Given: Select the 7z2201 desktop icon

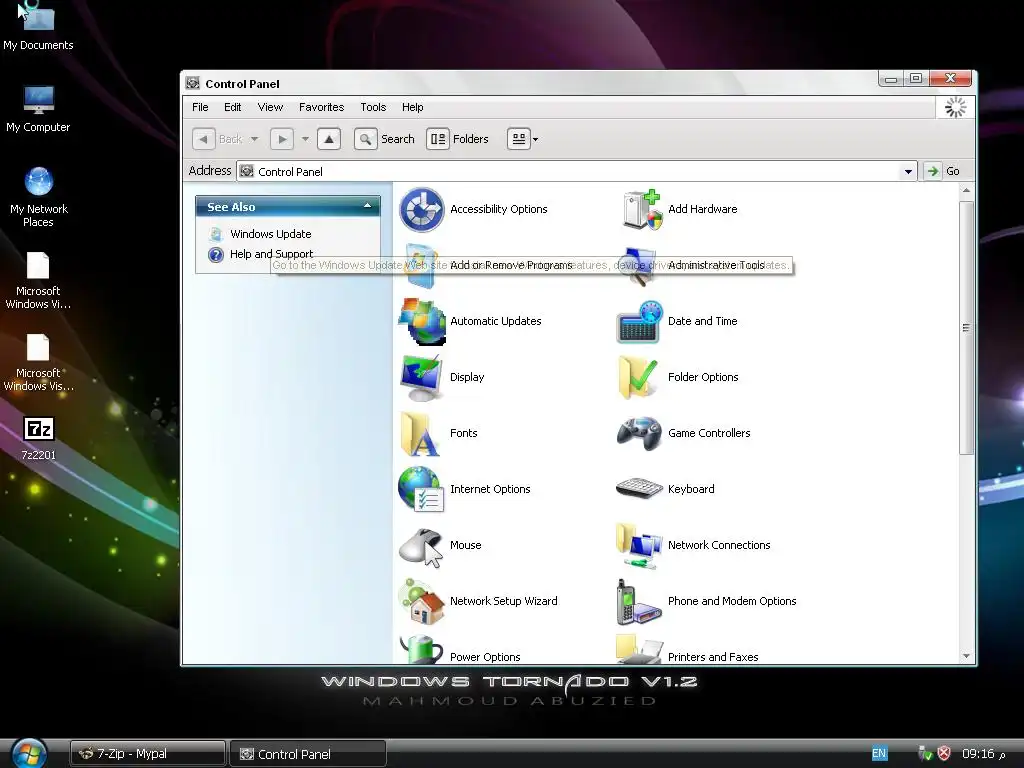Looking at the screenshot, I should click(39, 438).
